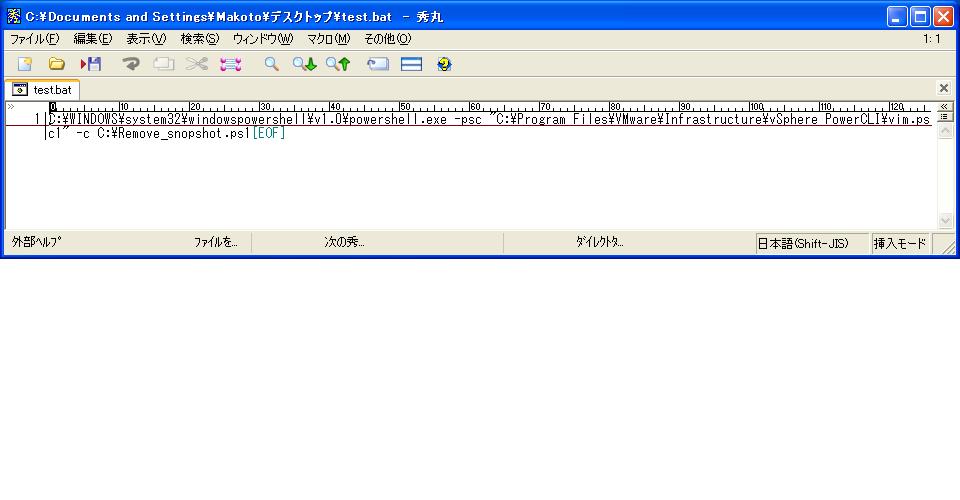
Task: Open the 表示(V) menu
Action: 146,39
